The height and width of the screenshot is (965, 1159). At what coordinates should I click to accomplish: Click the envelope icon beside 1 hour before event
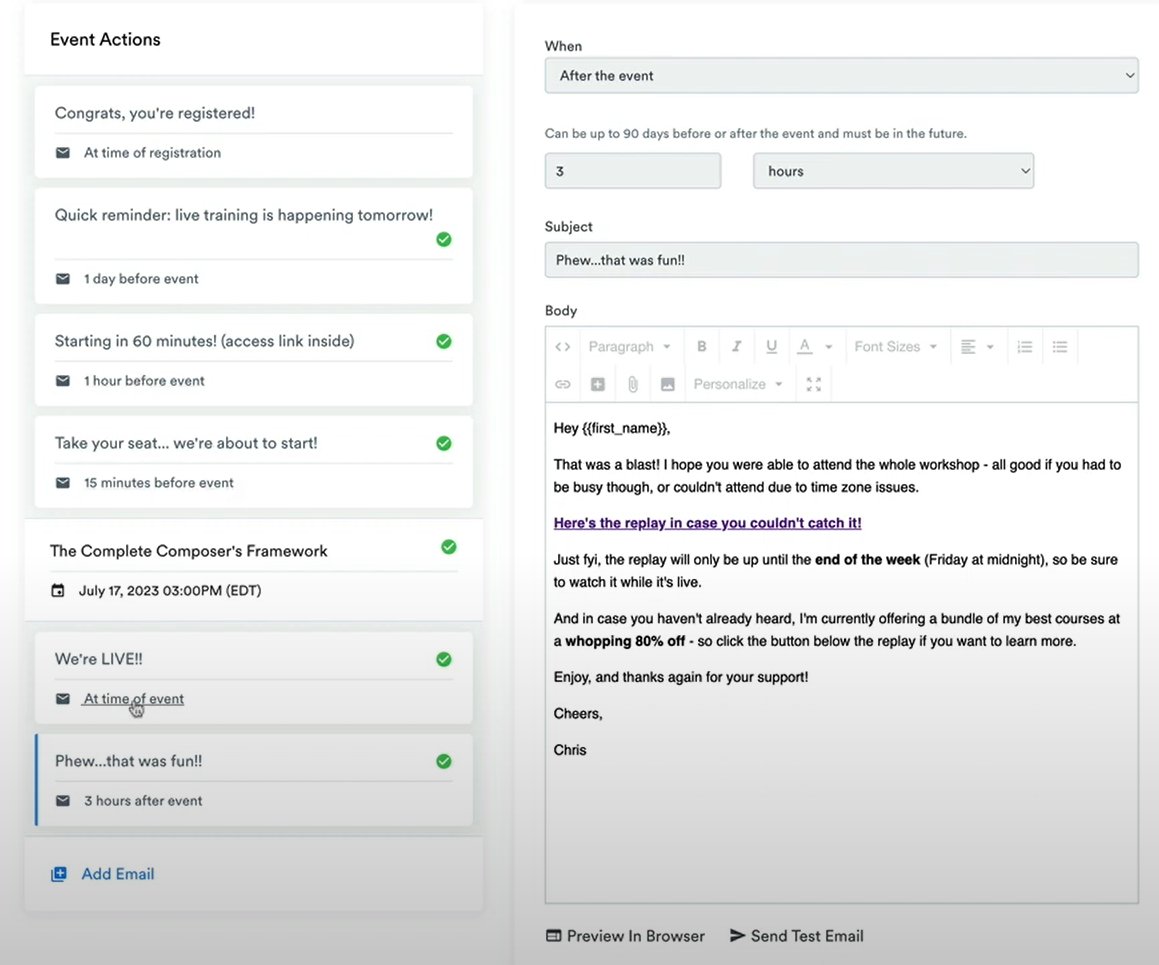click(x=63, y=381)
